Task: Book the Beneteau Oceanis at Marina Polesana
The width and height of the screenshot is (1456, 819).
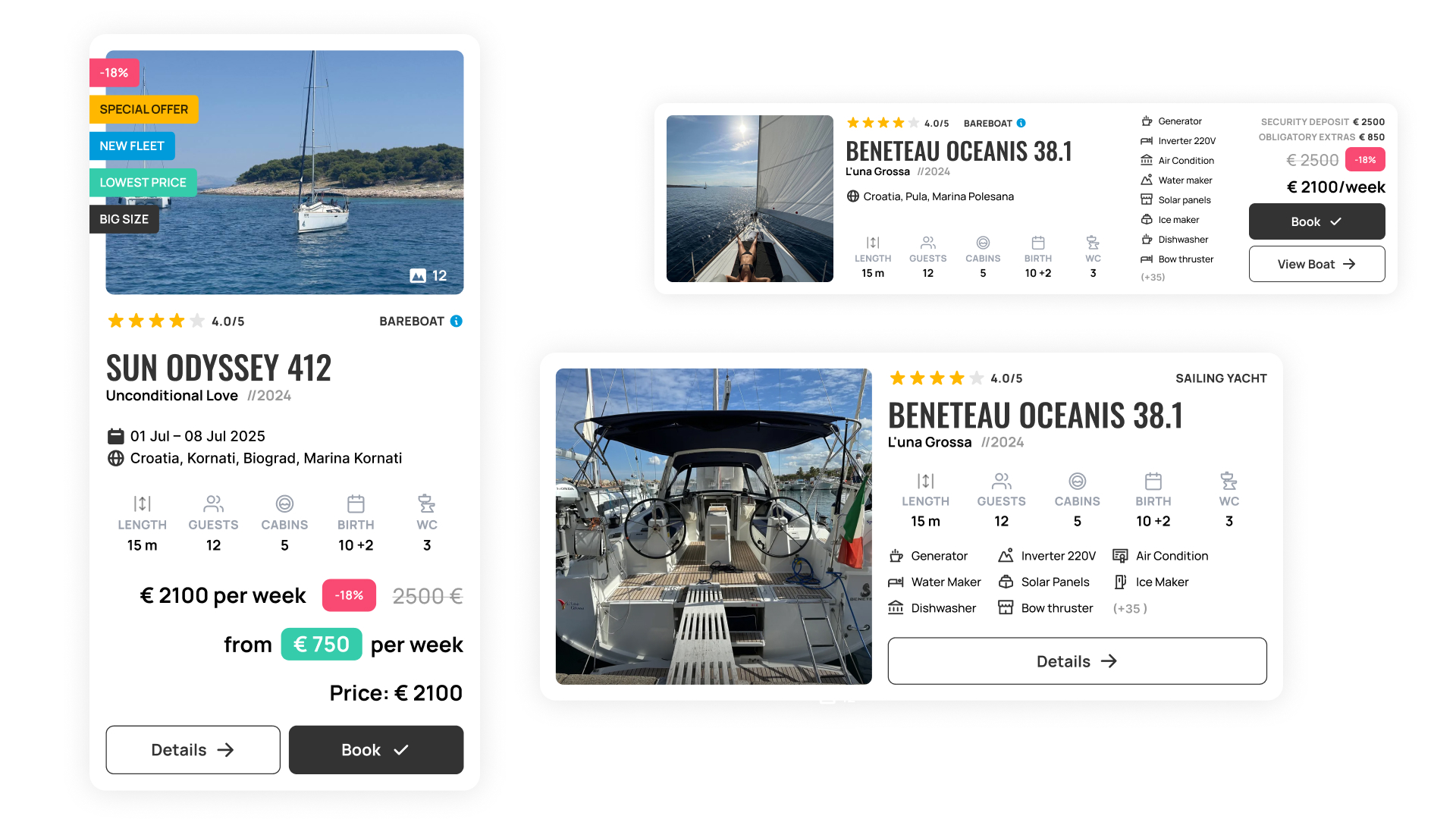Action: pos(1316,221)
